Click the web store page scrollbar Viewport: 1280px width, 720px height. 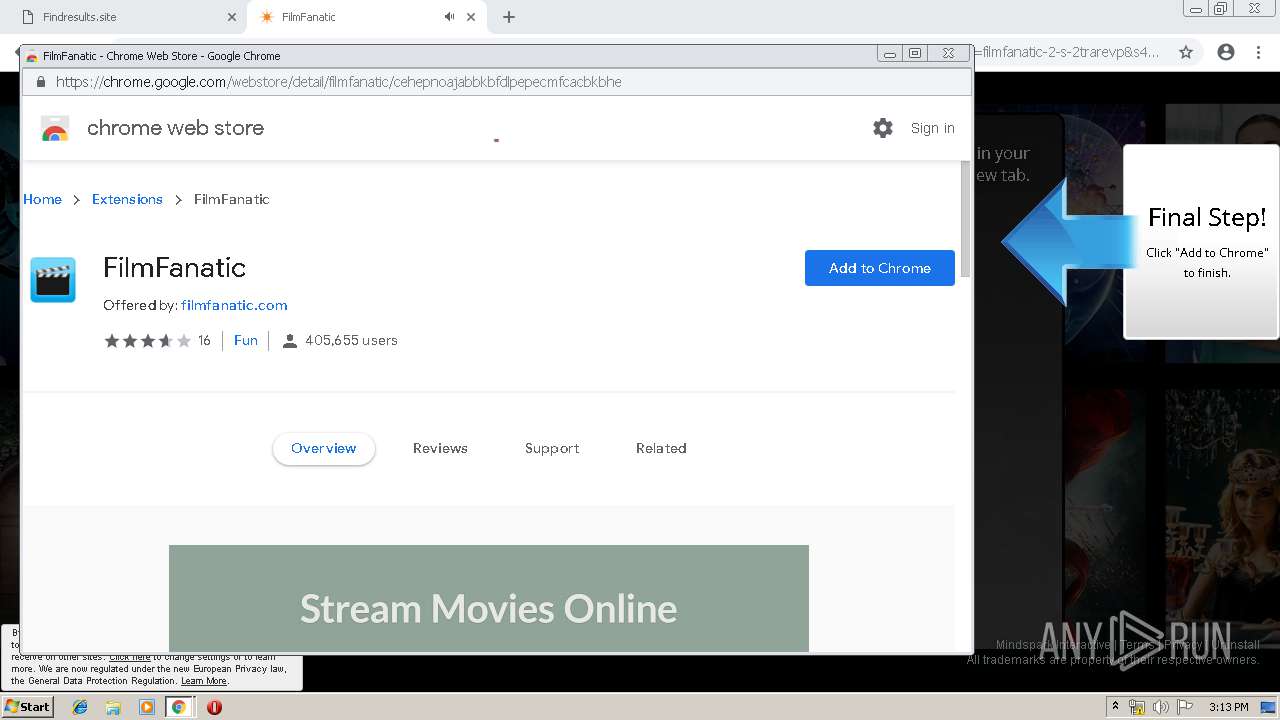(x=965, y=220)
